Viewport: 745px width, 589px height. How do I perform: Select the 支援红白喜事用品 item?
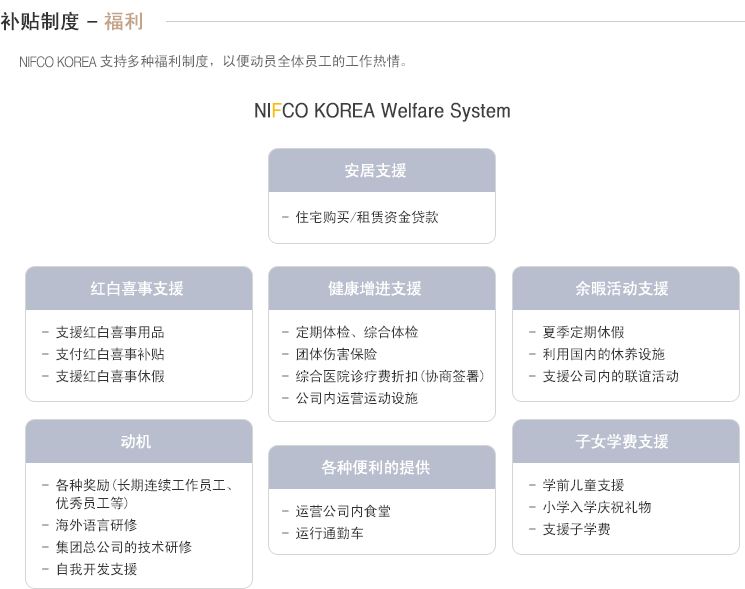tap(110, 332)
